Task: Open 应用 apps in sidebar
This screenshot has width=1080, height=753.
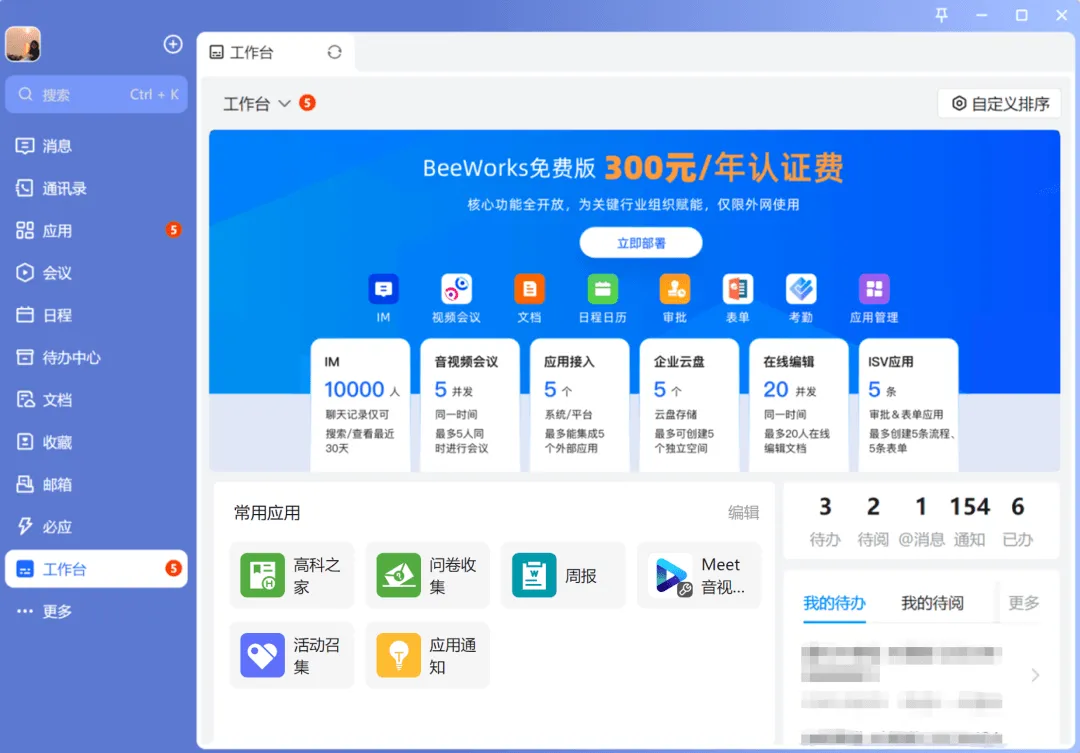Action: coord(96,231)
